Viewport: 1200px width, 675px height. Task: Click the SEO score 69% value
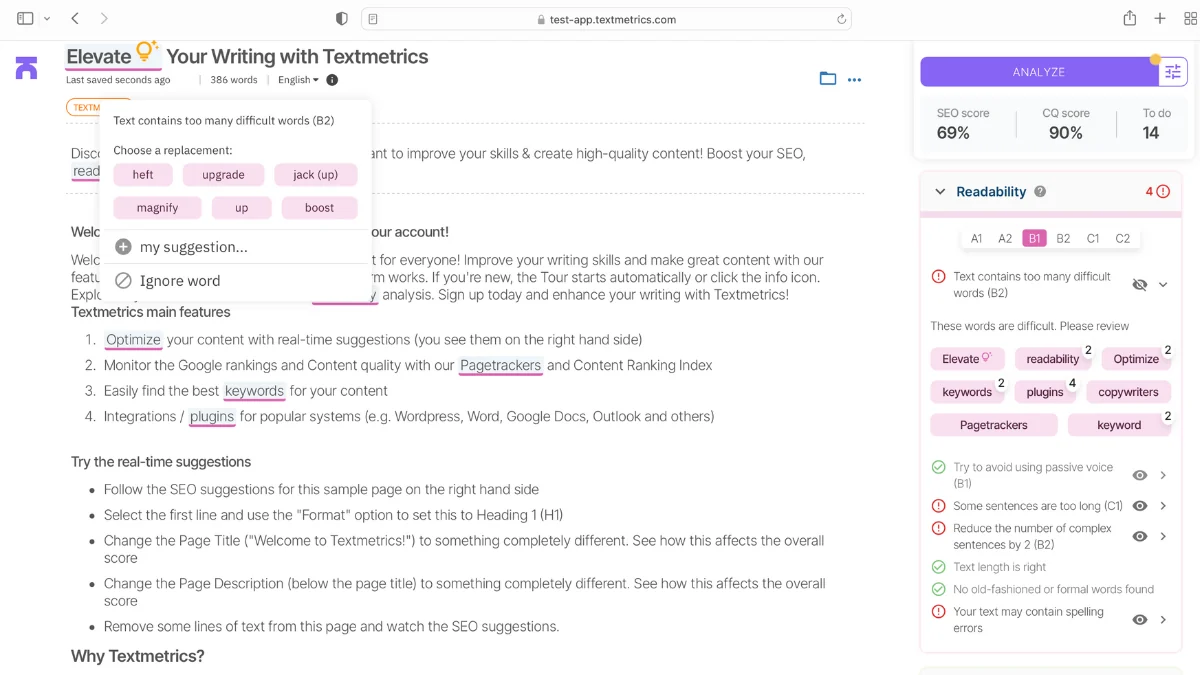point(953,133)
